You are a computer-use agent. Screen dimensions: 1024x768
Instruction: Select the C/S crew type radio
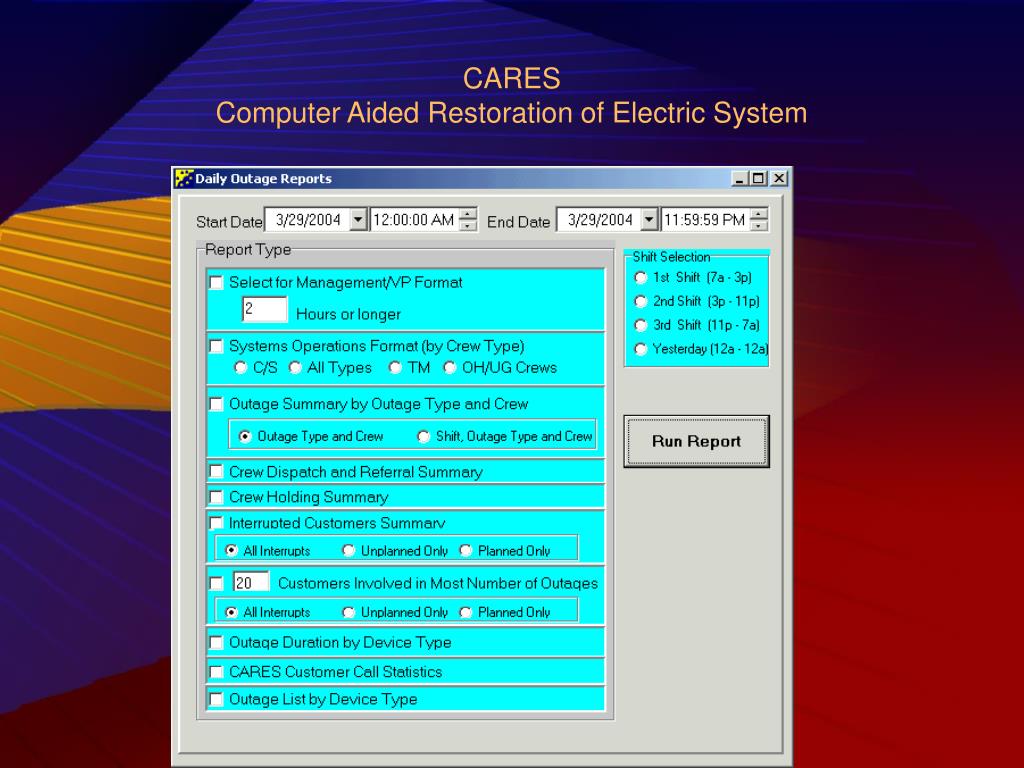coord(240,368)
